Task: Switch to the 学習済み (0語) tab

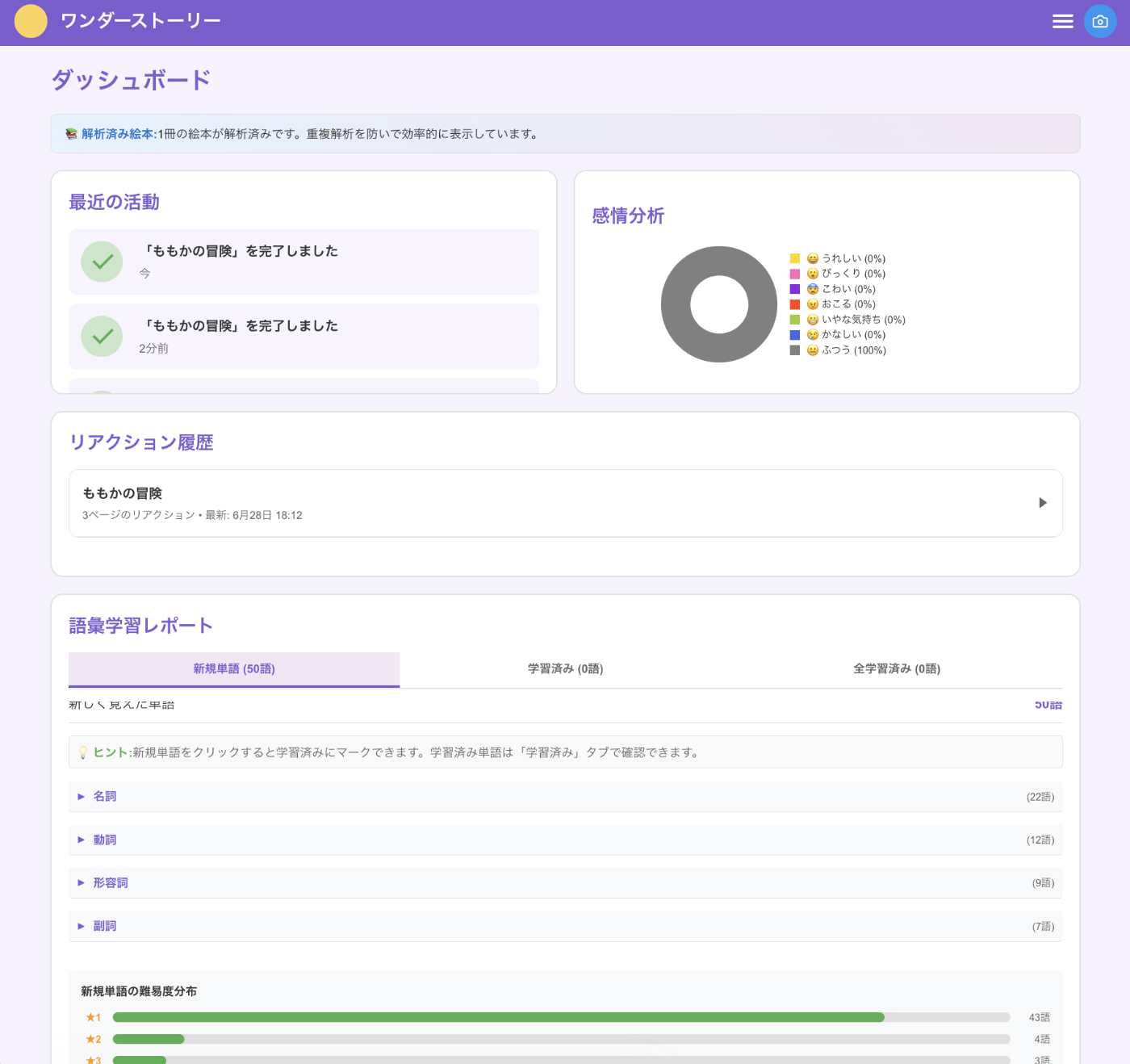Action: [565, 669]
